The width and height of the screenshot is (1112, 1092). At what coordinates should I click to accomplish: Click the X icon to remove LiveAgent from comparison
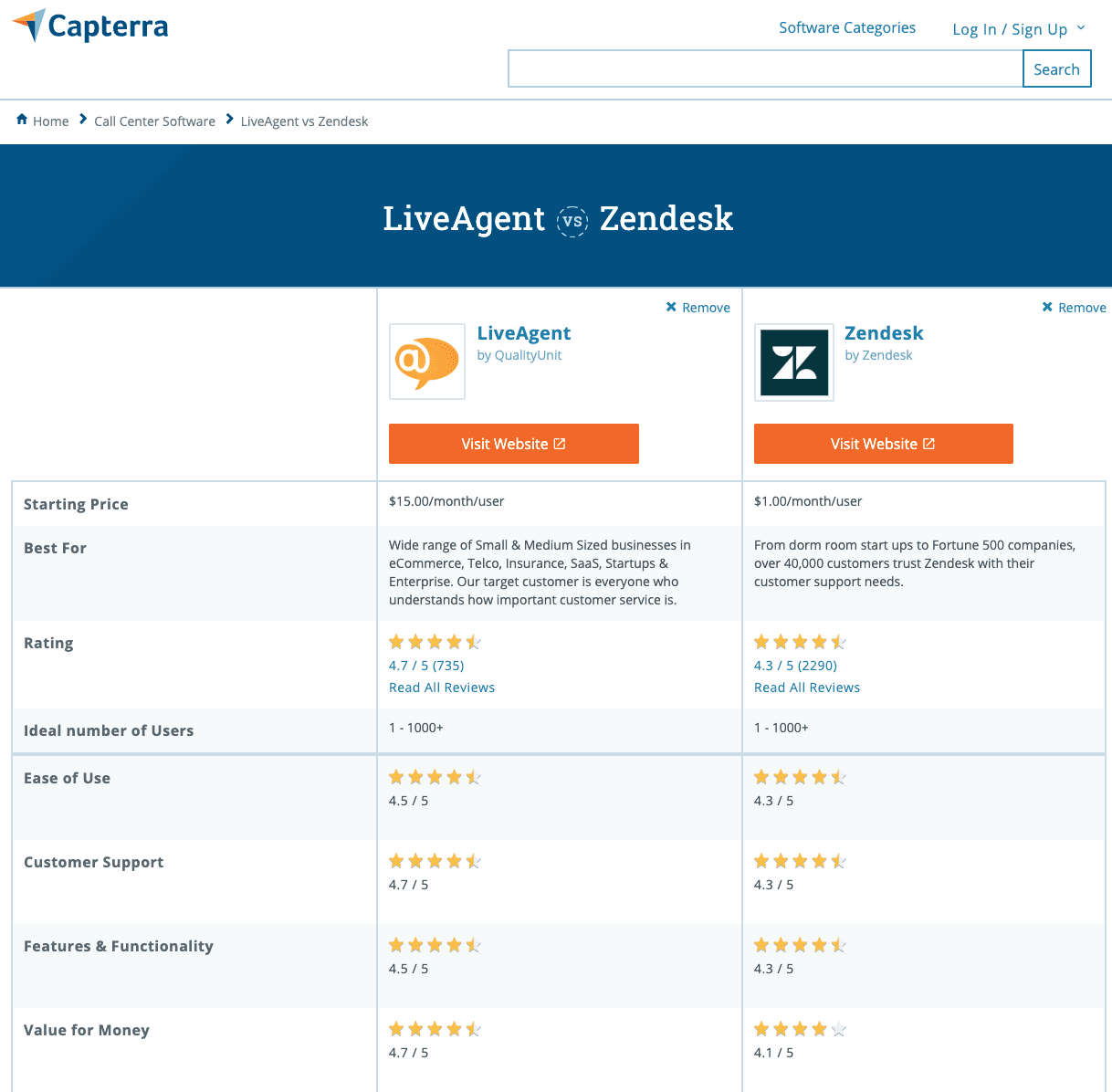pos(669,308)
